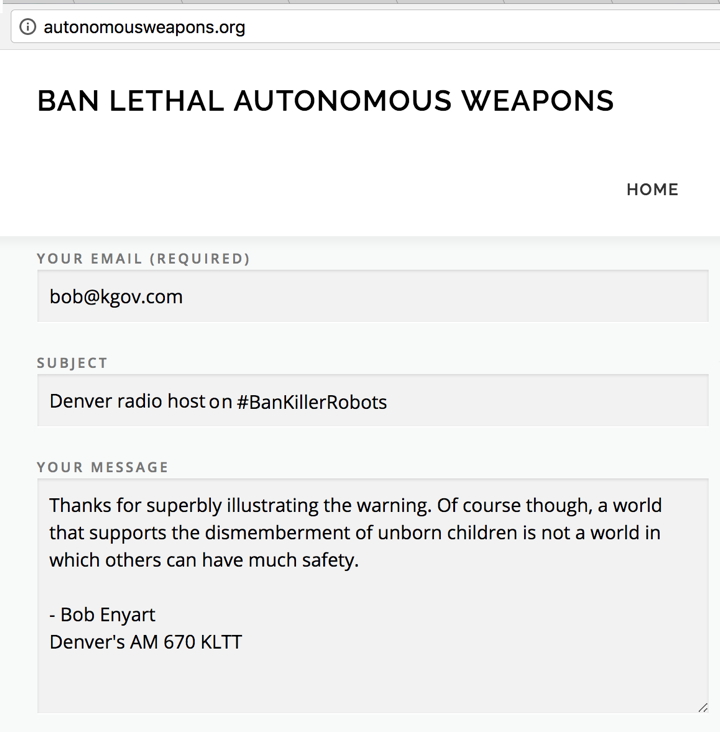Click the Bob Enyart signature line
720x732 pixels.
pyautogui.click(x=102, y=615)
